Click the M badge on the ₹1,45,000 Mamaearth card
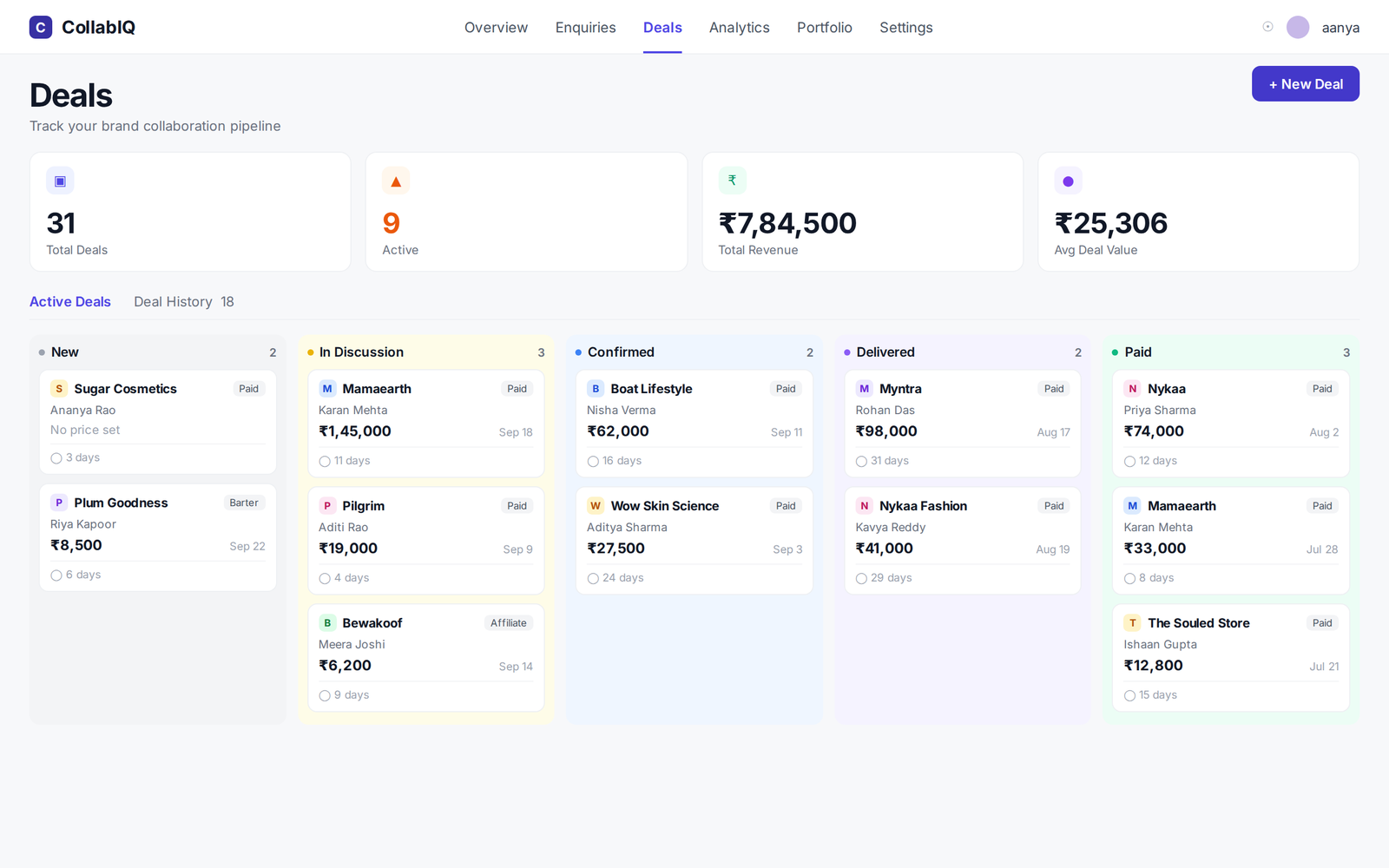 (x=327, y=389)
